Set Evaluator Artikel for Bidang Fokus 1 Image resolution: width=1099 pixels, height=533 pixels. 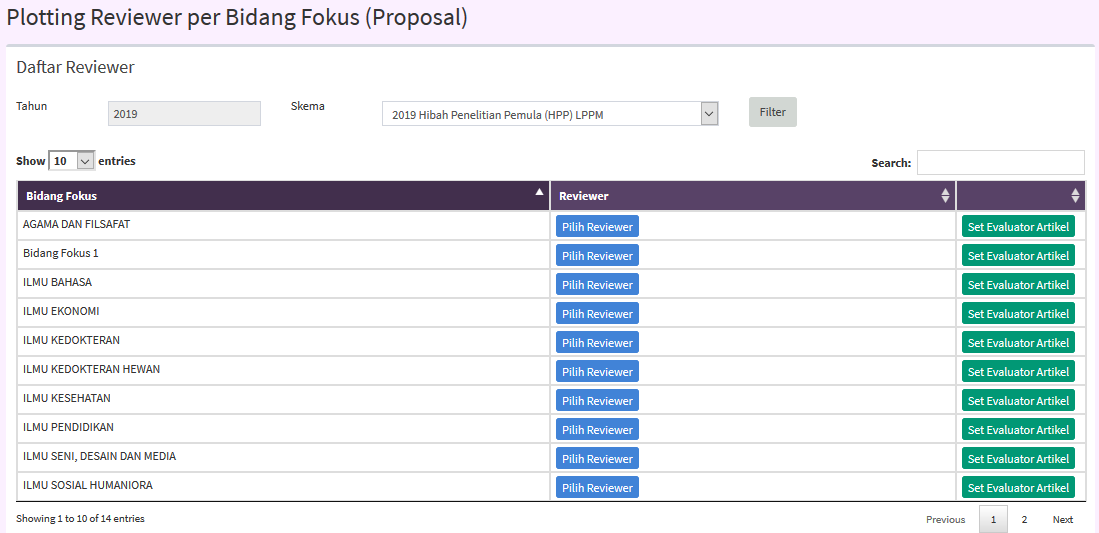pos(1018,256)
